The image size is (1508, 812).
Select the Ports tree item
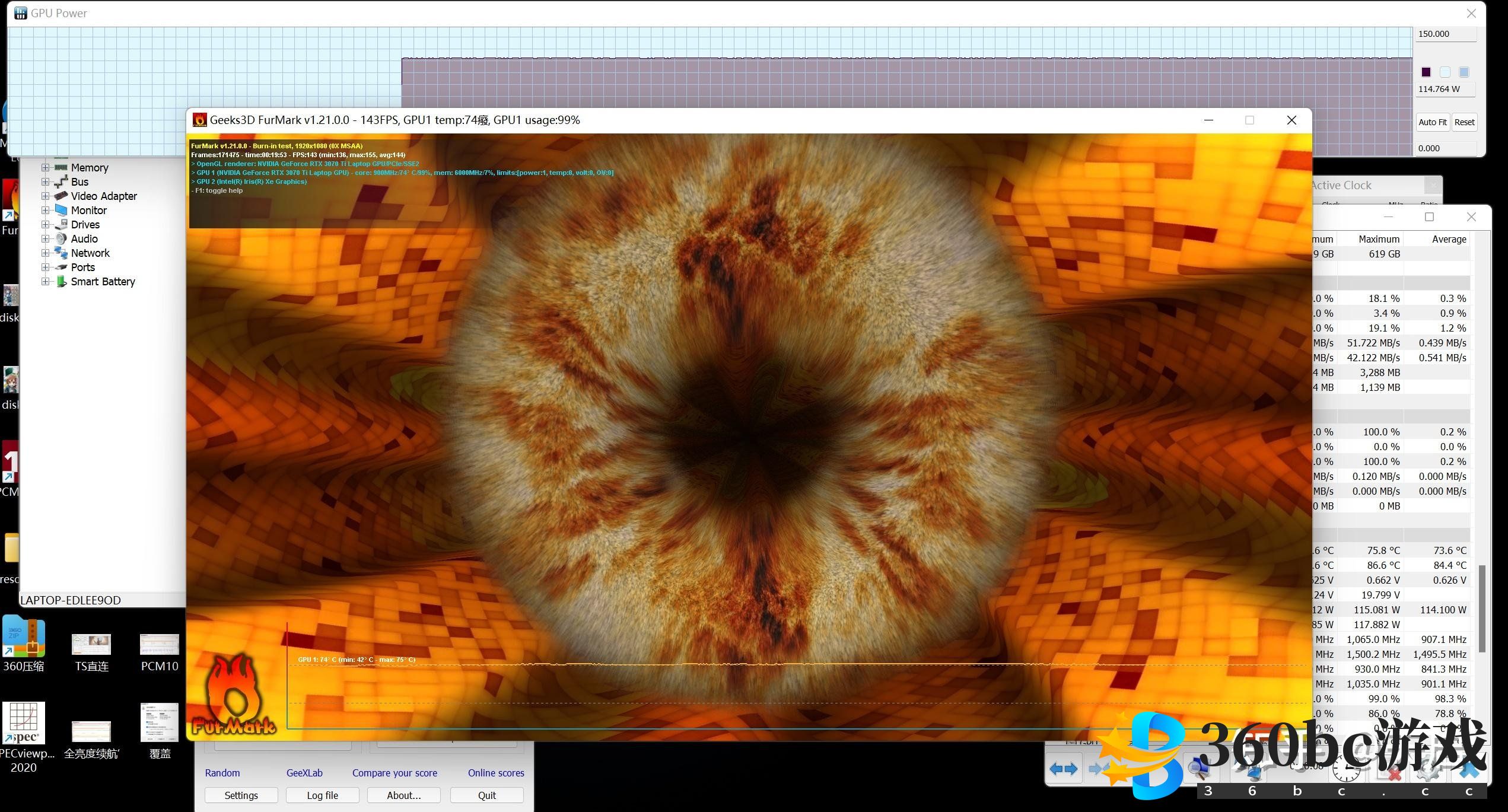click(x=82, y=268)
